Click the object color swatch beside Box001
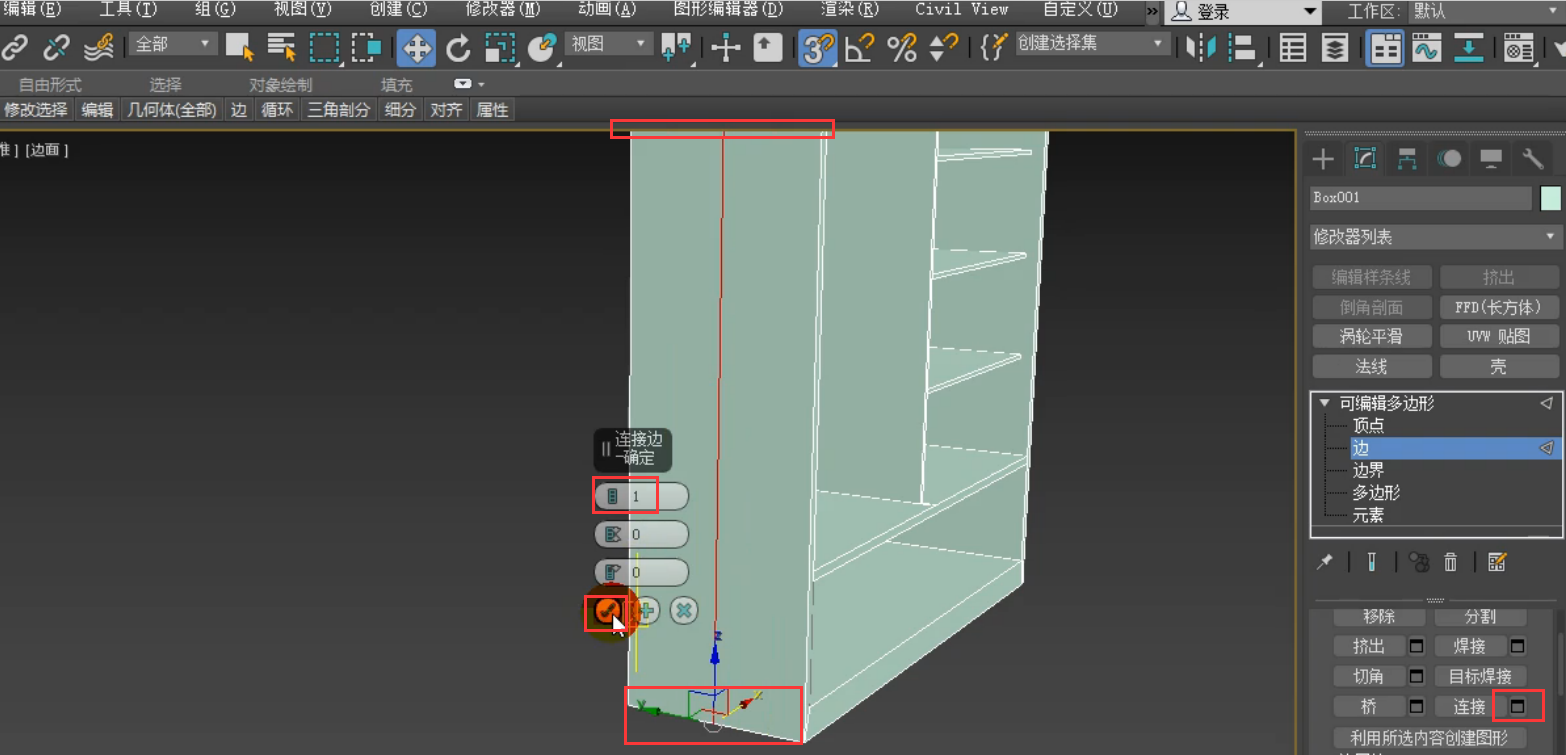This screenshot has width=1566, height=755. (1550, 197)
